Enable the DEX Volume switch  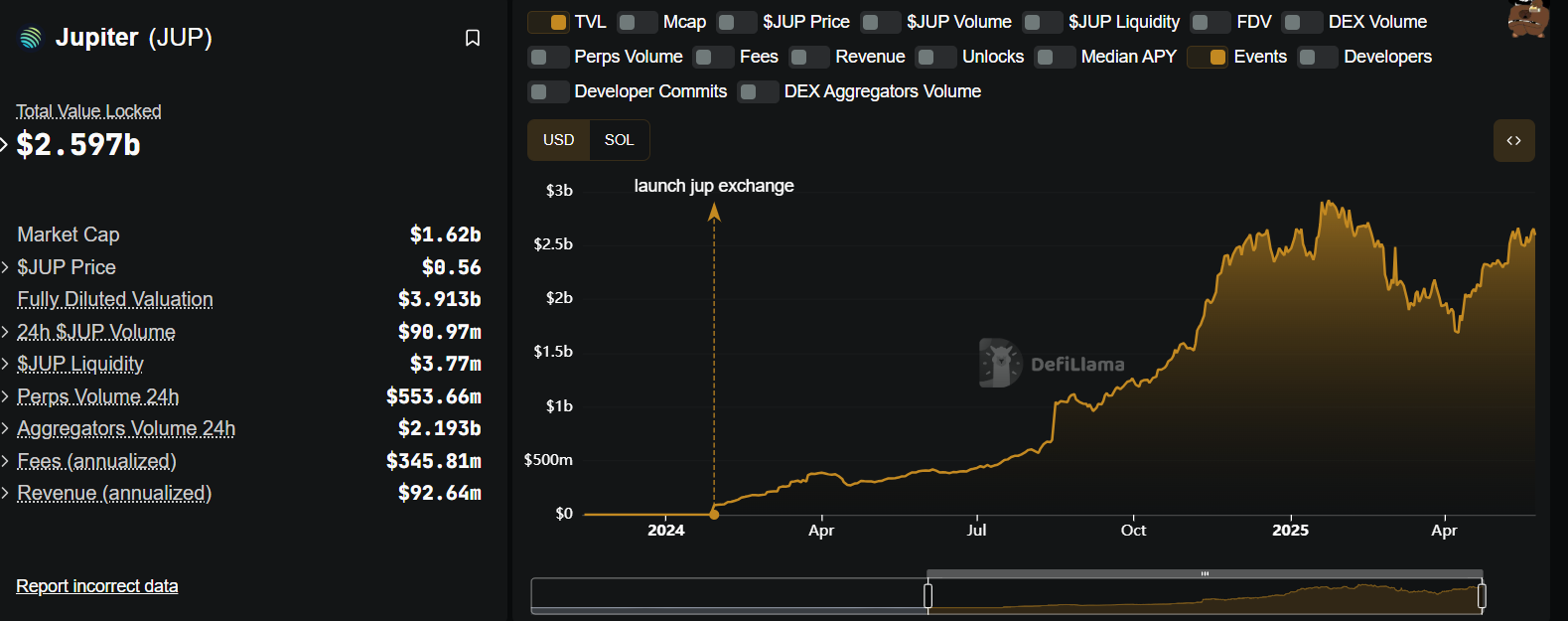point(1302,22)
